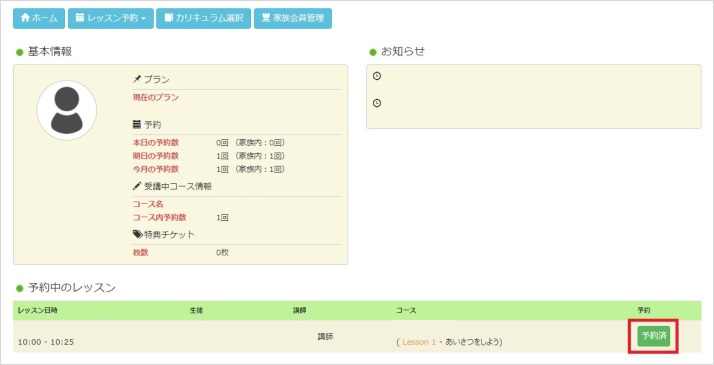Open 家族会員管理 page
The width and height of the screenshot is (714, 365).
pos(293,18)
